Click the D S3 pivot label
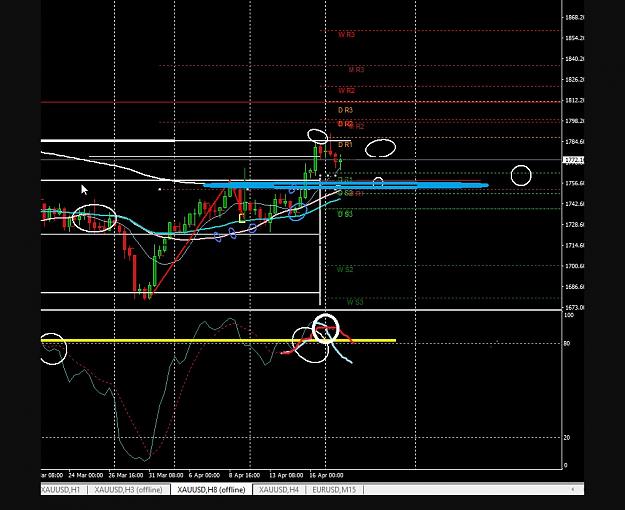Viewport: 625px width, 510px height. click(345, 214)
